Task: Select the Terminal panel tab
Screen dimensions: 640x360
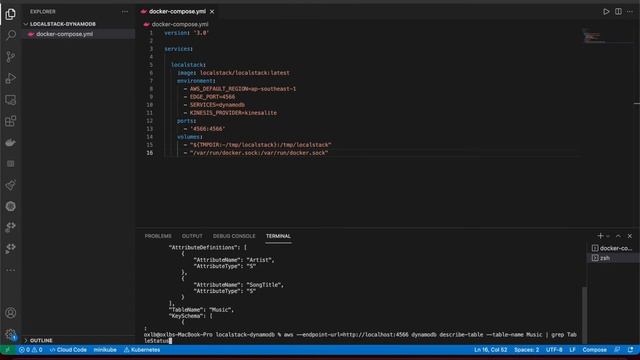Action: click(278, 236)
